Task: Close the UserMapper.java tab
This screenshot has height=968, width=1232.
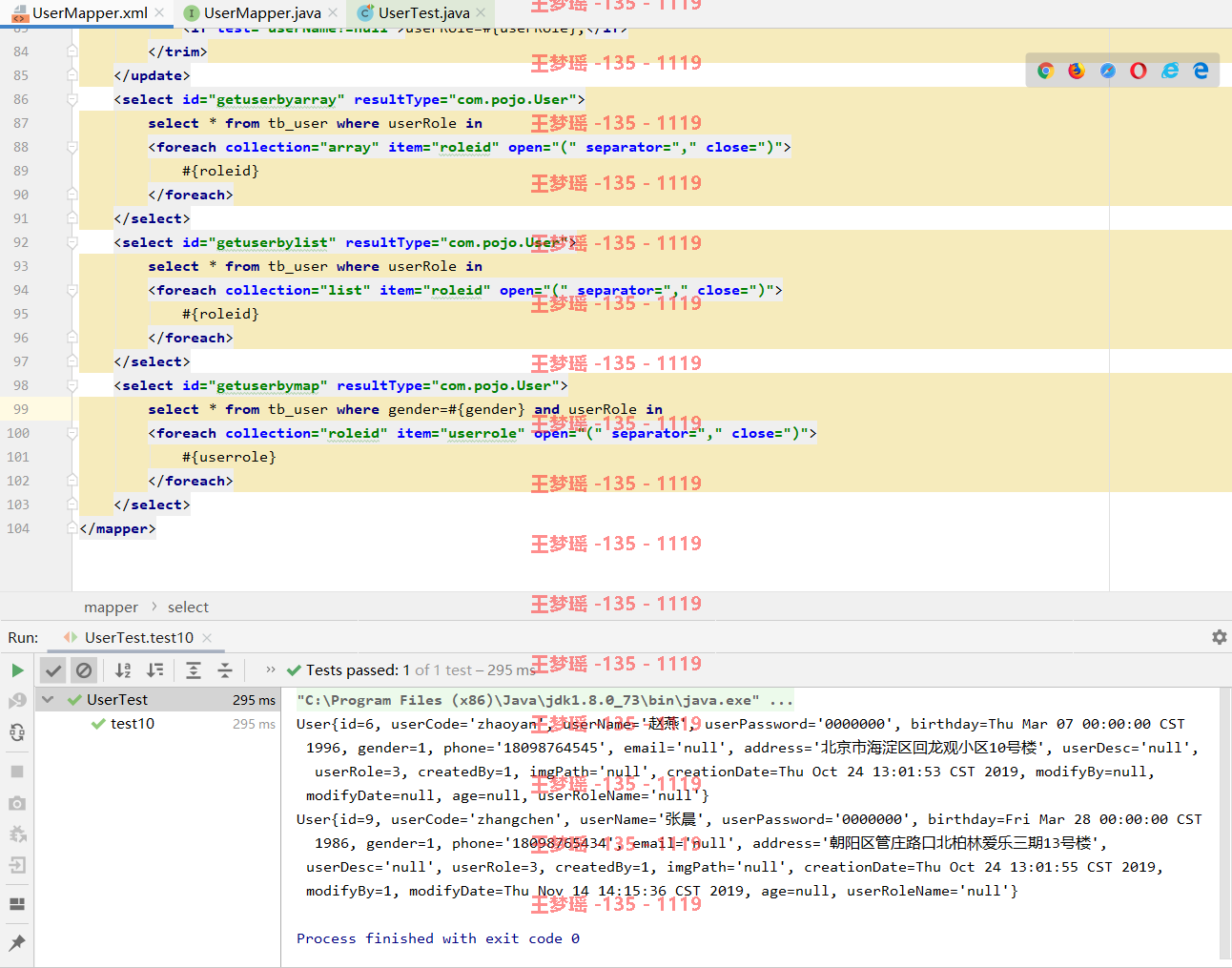Action: [333, 12]
